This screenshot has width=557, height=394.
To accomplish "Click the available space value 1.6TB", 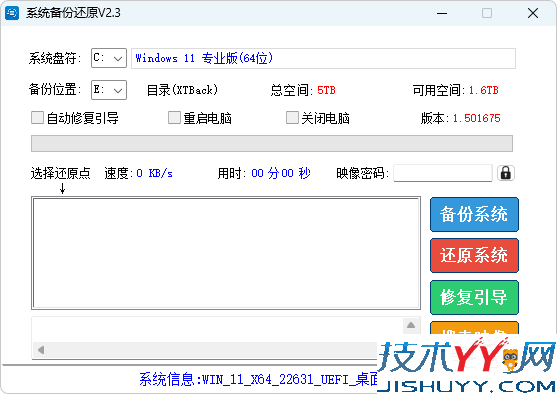I will [483, 90].
